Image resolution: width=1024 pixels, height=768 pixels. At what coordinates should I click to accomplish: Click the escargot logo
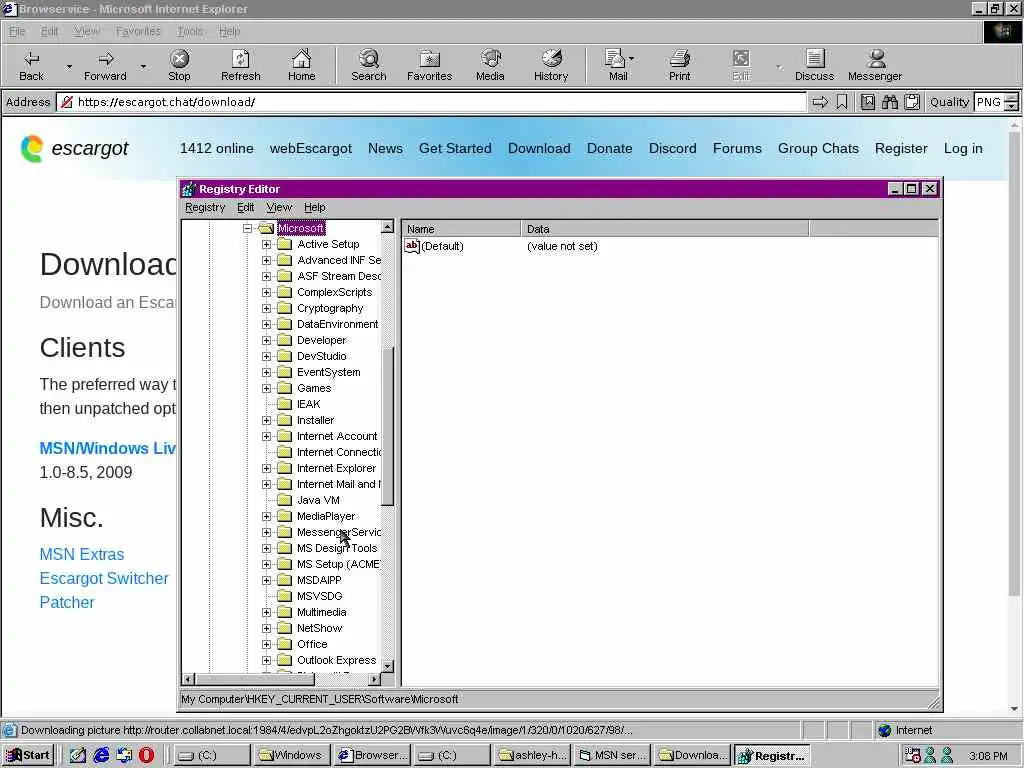(74, 148)
